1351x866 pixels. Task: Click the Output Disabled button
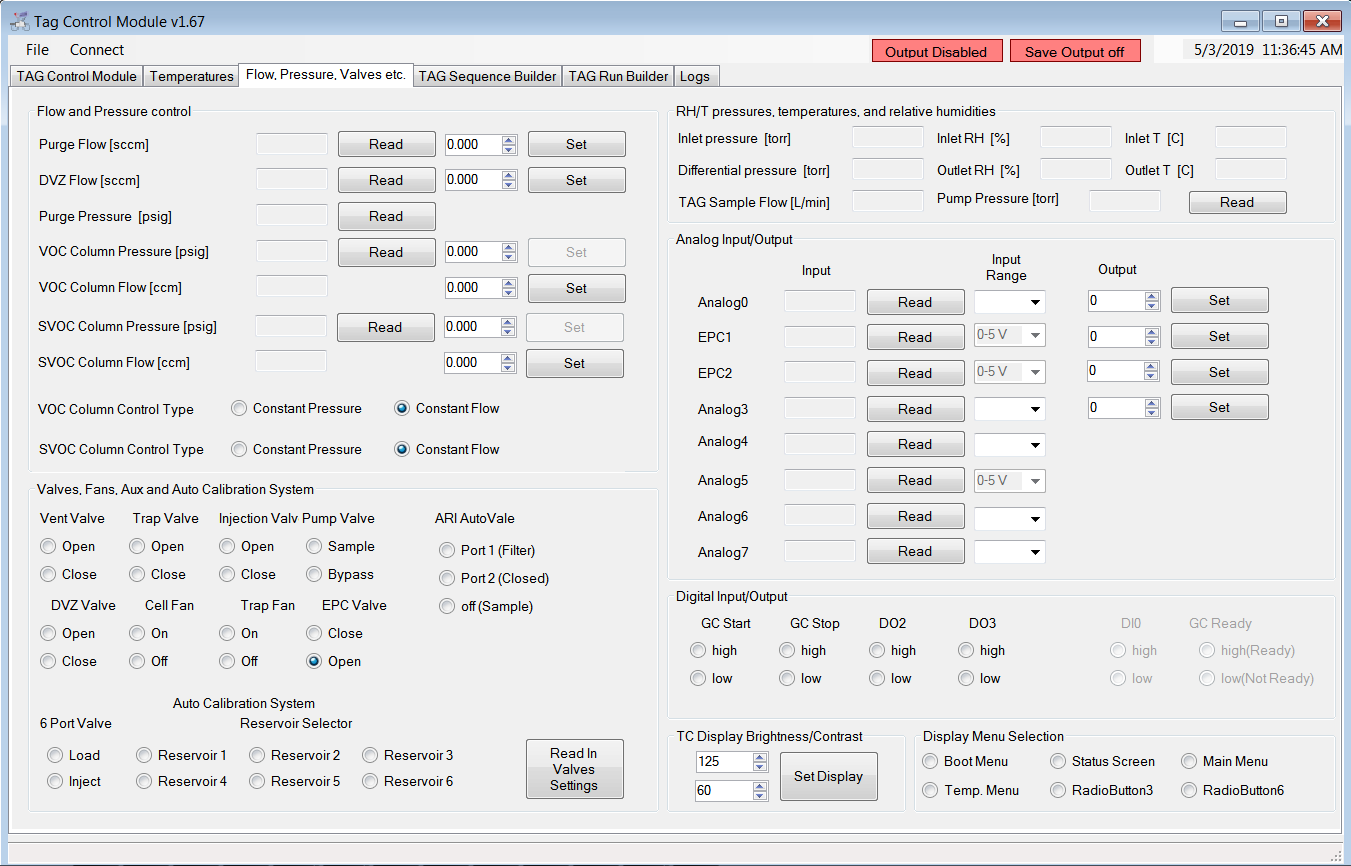tap(936, 52)
